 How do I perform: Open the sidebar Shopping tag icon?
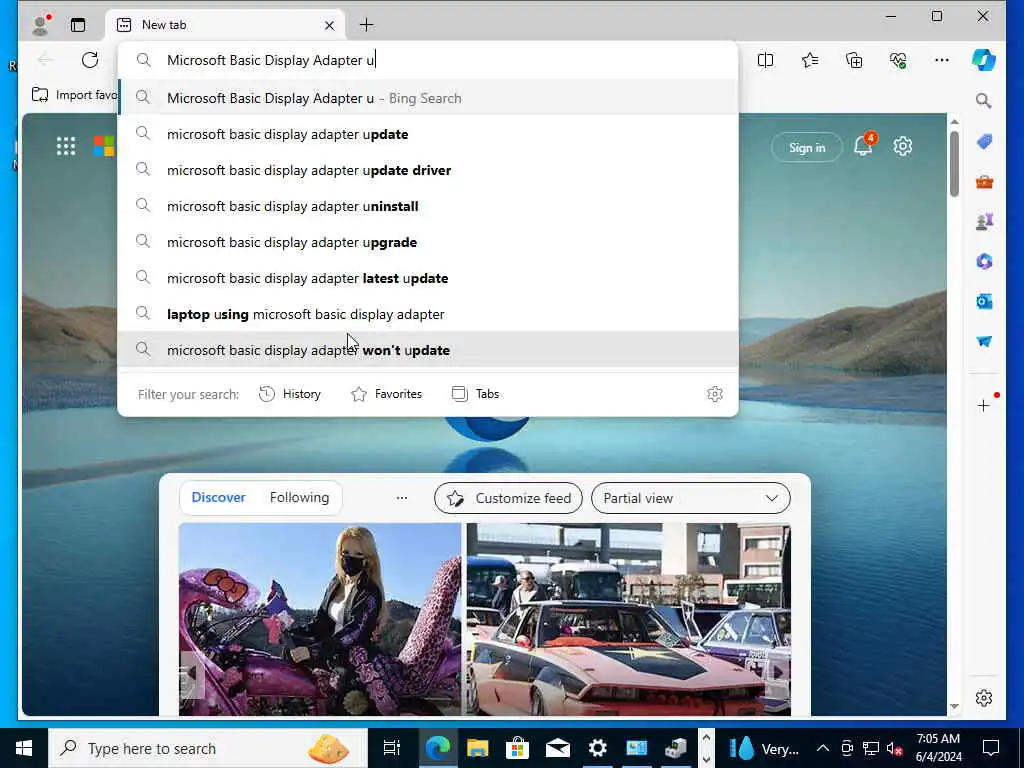(x=984, y=141)
